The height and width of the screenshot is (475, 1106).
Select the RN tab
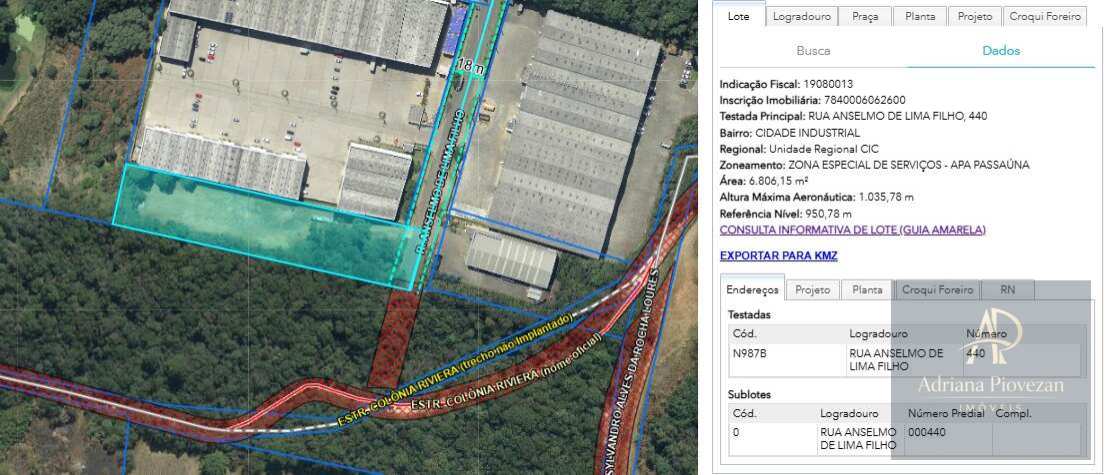(1007, 289)
